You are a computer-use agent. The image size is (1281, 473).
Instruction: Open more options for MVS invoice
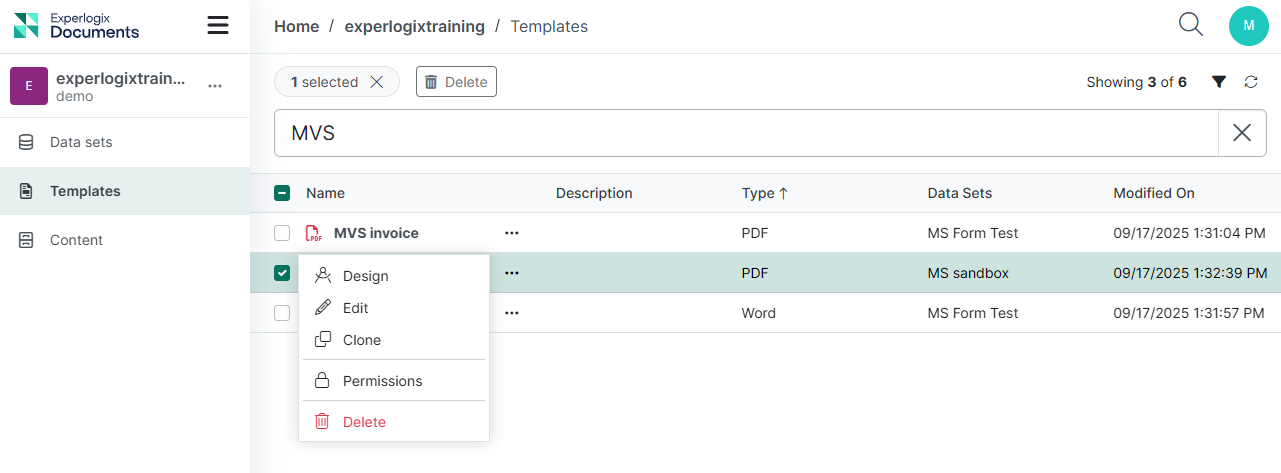(512, 233)
